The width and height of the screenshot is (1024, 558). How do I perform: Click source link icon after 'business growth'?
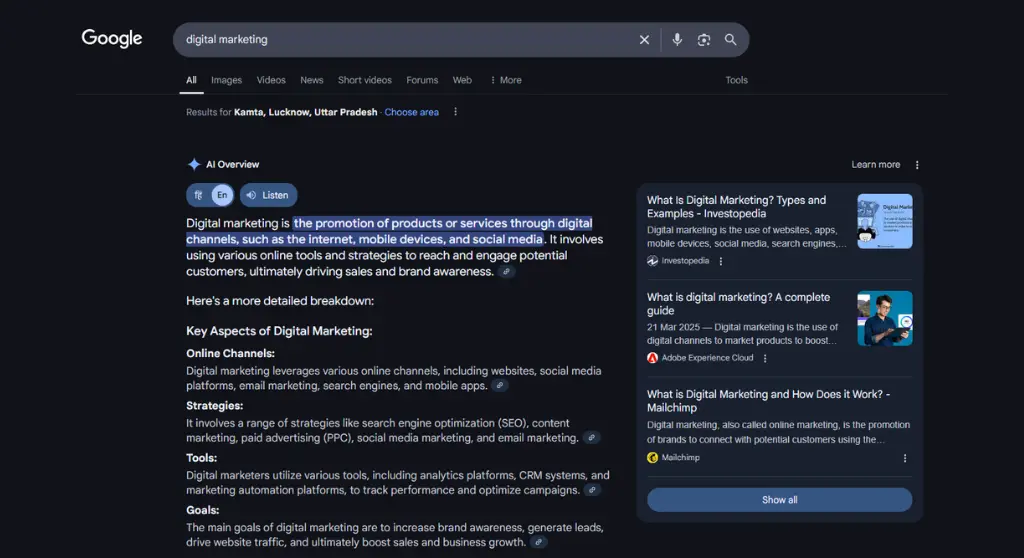538,542
